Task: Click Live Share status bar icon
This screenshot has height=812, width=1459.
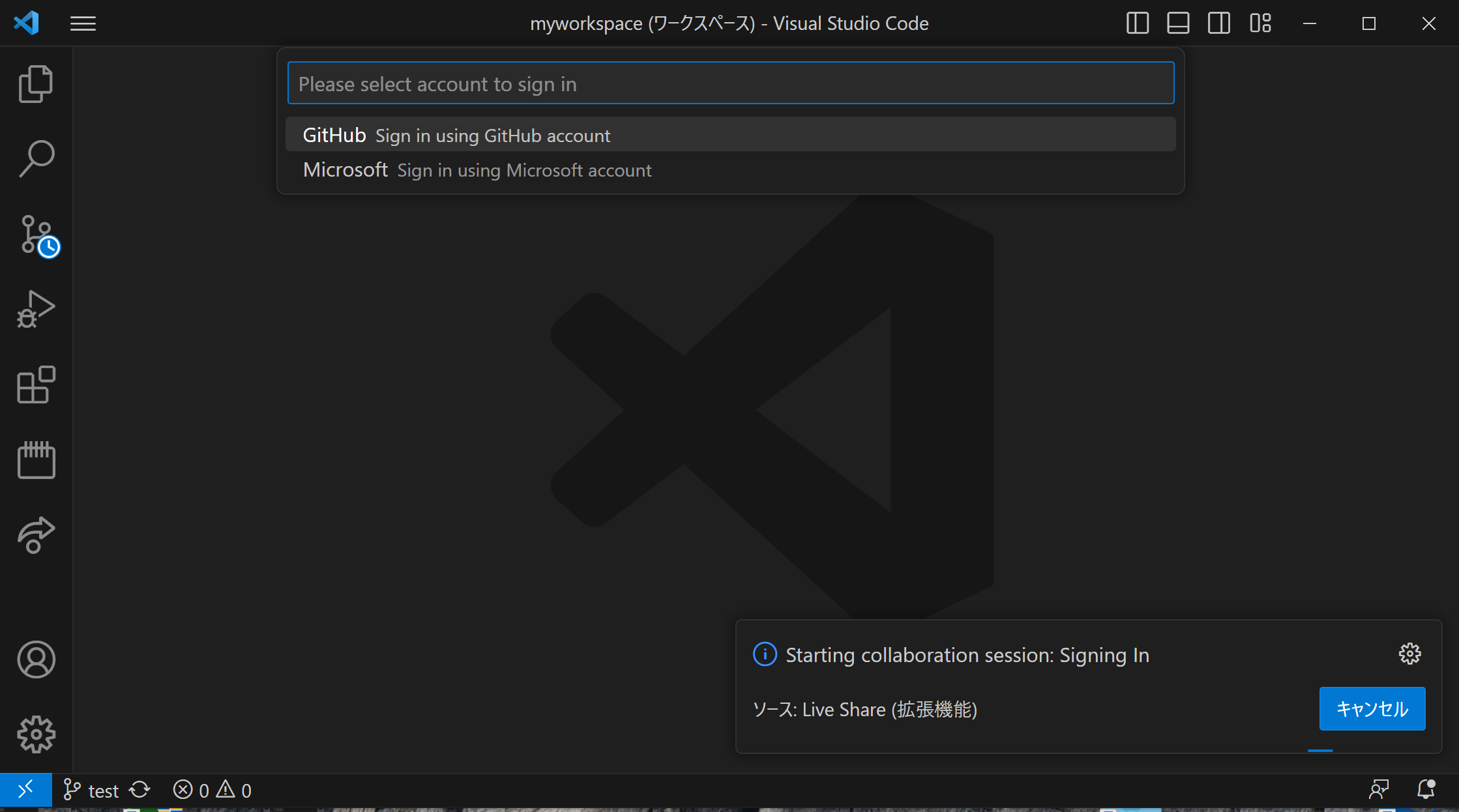Action: pos(1379,790)
